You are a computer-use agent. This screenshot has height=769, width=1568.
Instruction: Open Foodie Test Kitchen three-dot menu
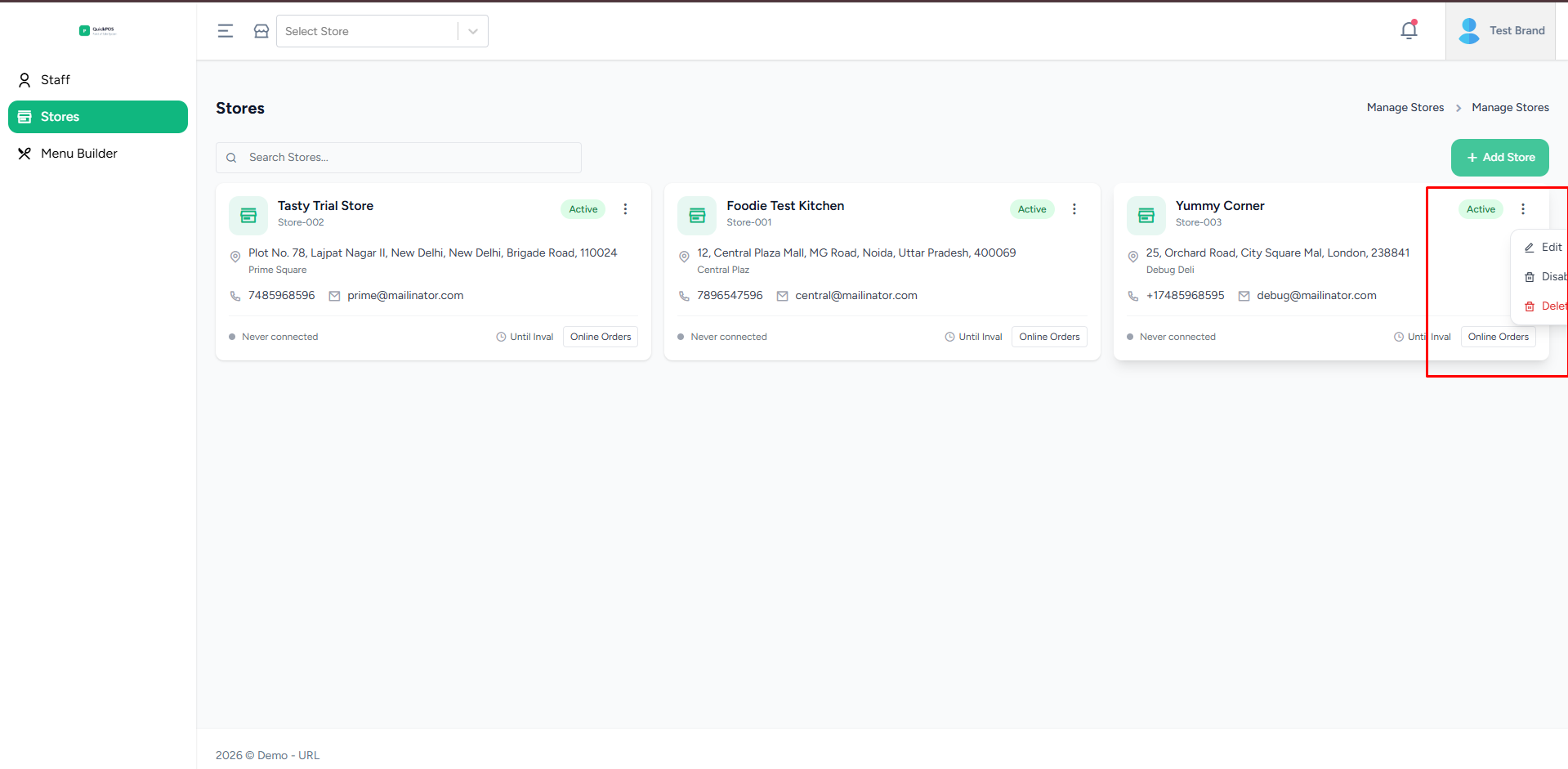(x=1074, y=209)
